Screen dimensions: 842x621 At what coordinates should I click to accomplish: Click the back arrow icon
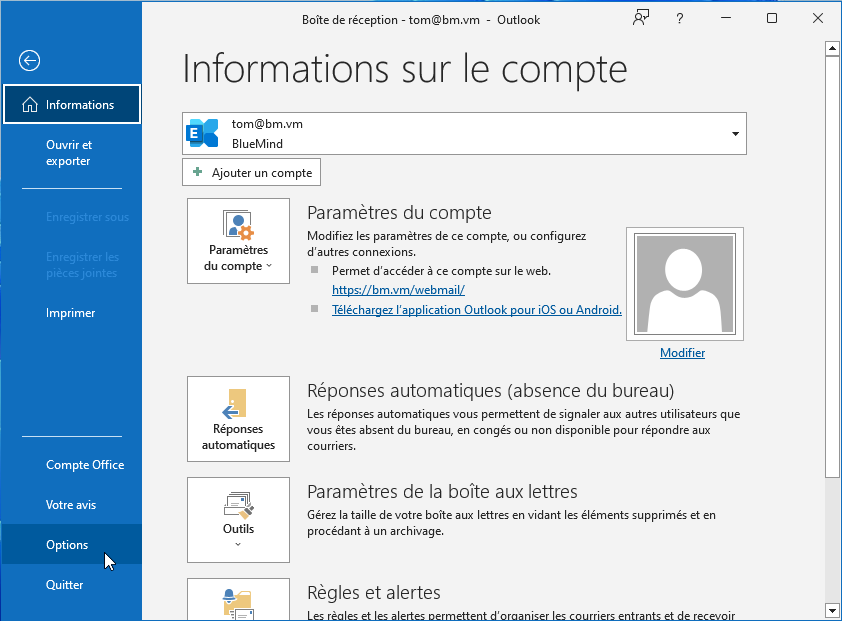coord(29,61)
